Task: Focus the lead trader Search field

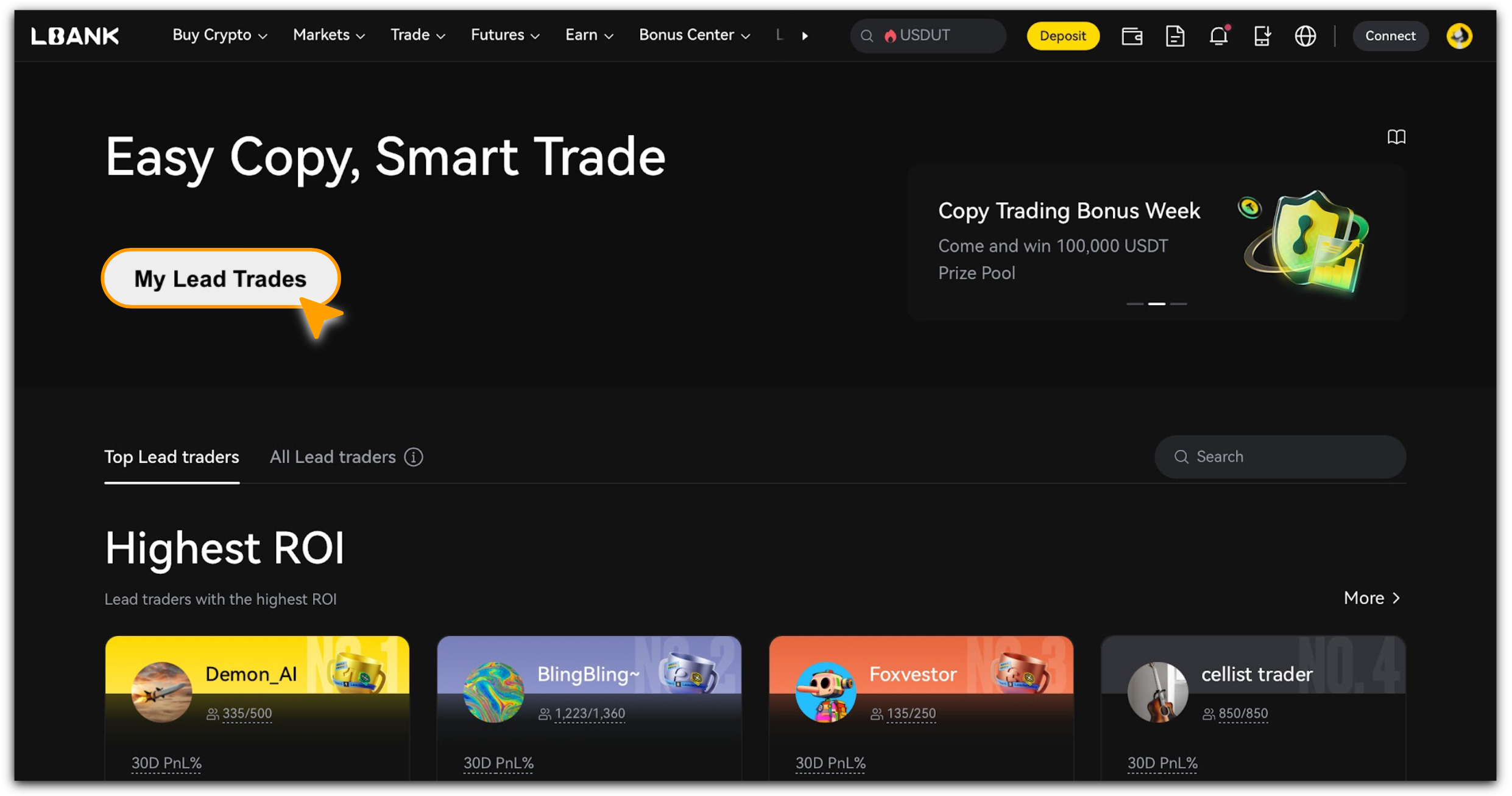Action: 1280,457
